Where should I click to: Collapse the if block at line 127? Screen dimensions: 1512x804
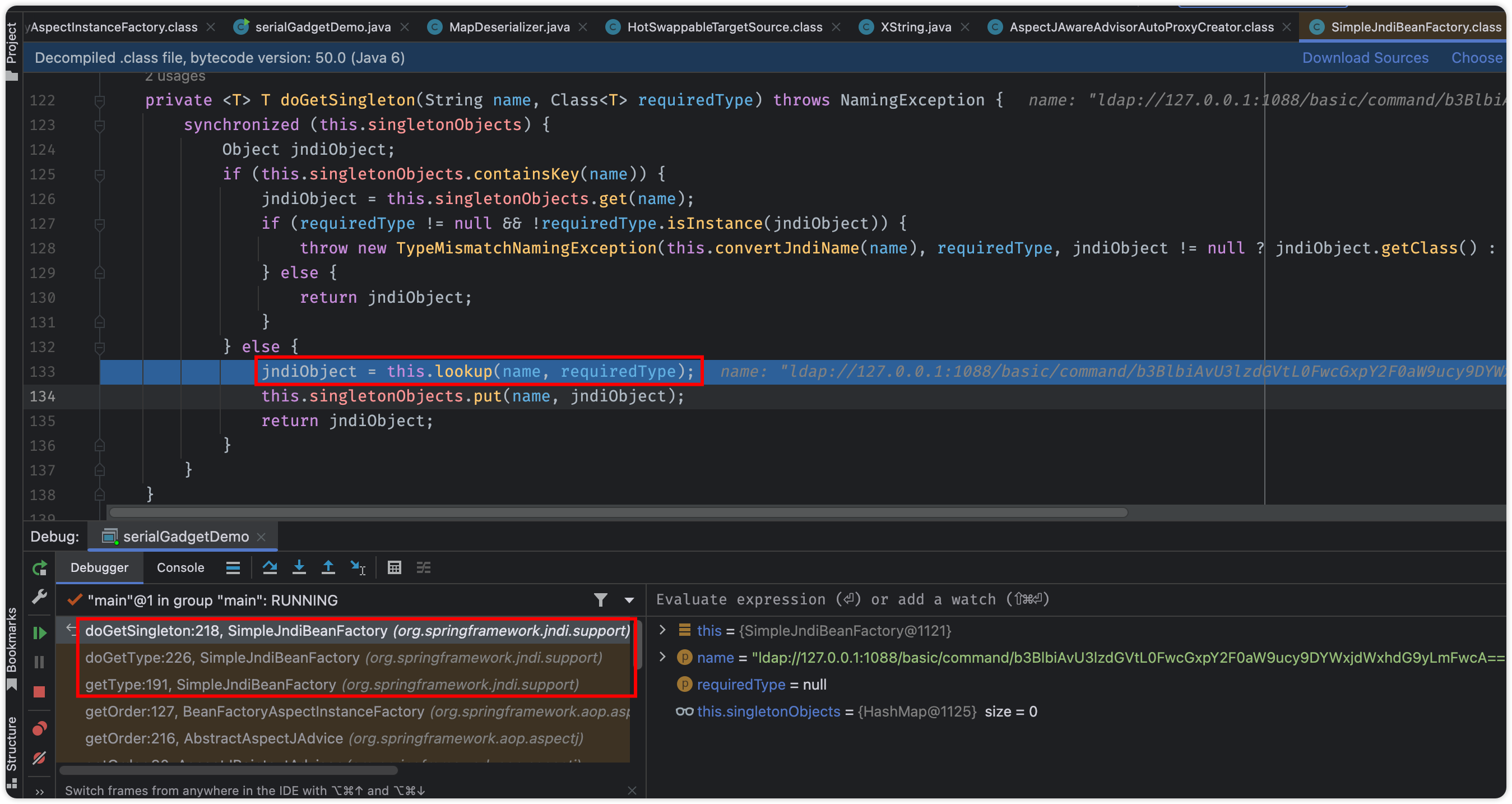[100, 224]
